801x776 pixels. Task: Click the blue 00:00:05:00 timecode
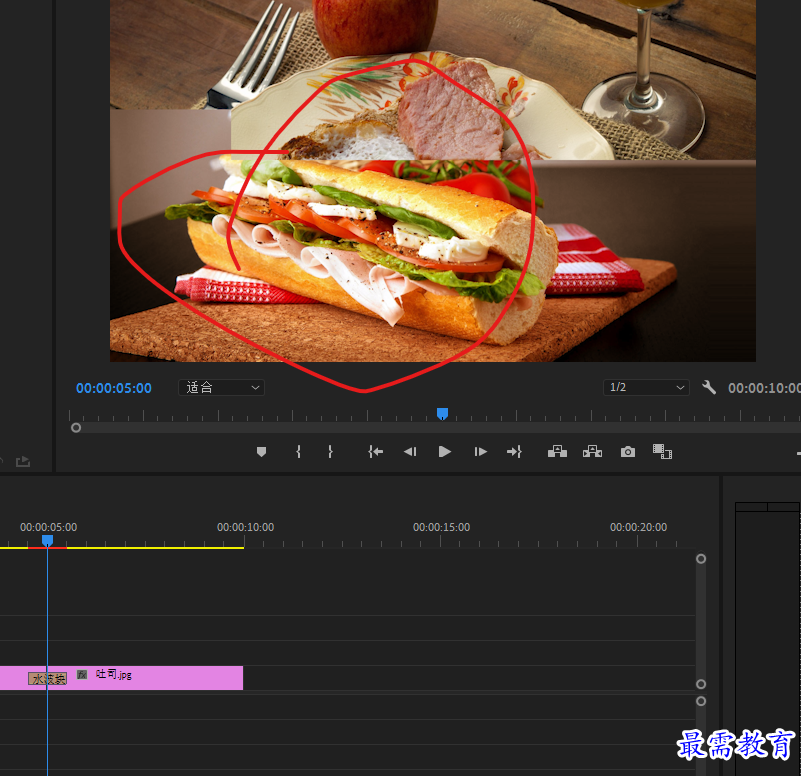(x=114, y=388)
